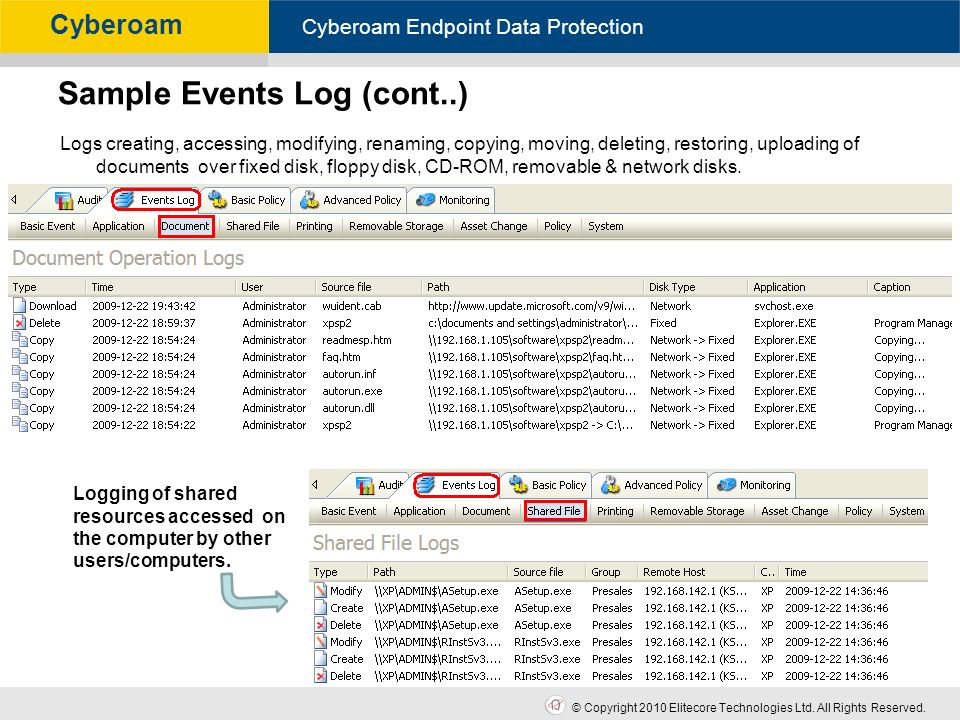The height and width of the screenshot is (720, 960).
Task: Click the Copy icon for faq.htm row
Action: 20,356
